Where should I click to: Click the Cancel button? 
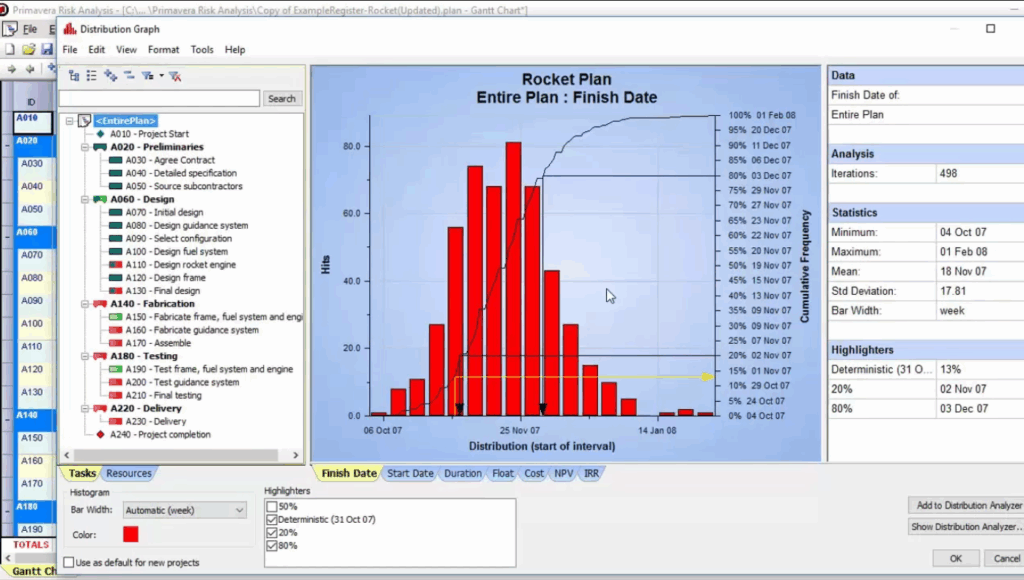(x=1006, y=558)
